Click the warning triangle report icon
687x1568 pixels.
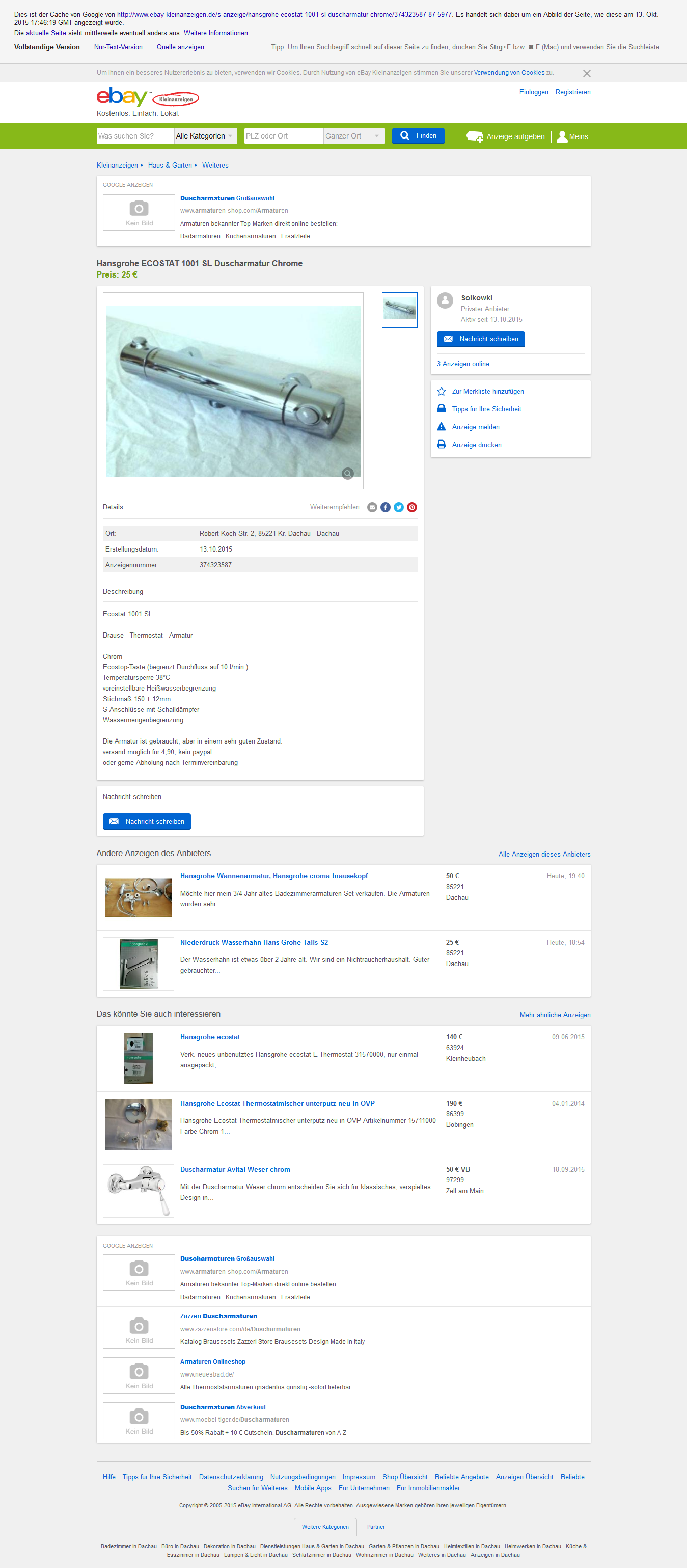tap(442, 427)
